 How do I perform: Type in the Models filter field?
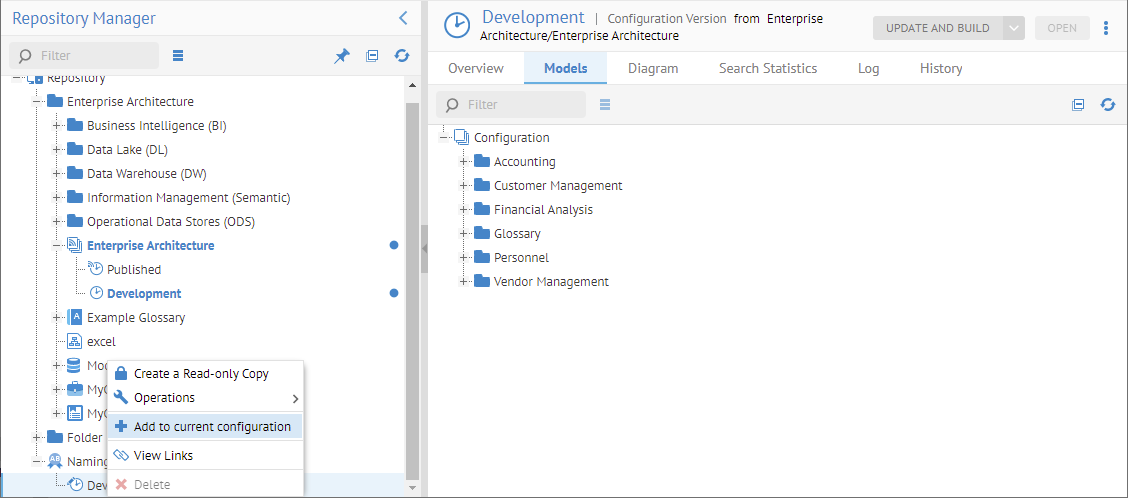tap(524, 104)
